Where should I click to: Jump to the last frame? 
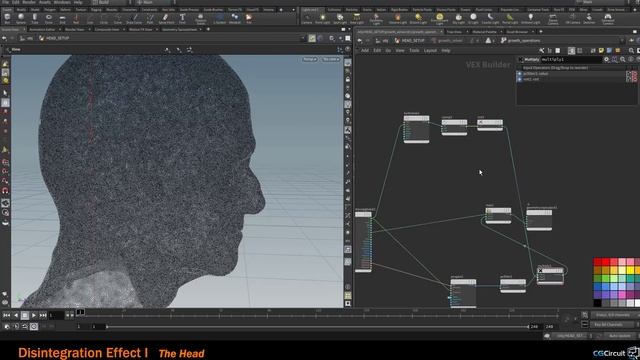pyautogui.click(x=43, y=315)
